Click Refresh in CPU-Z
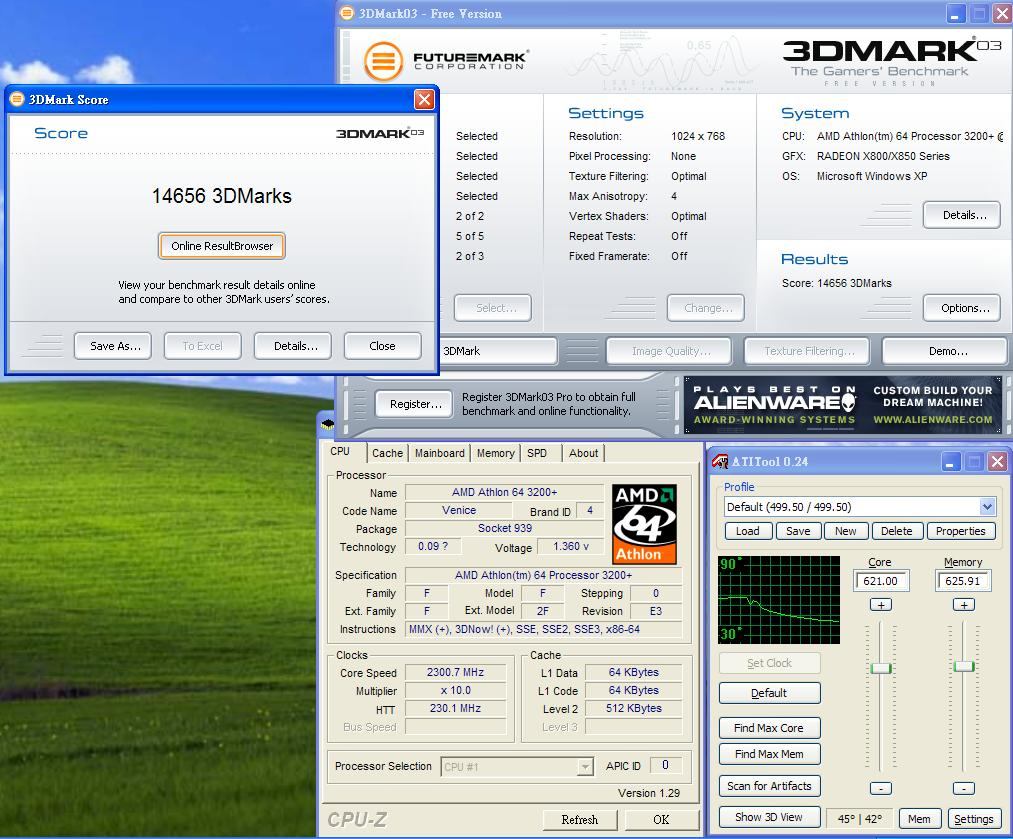This screenshot has height=839, width=1013. click(580, 819)
